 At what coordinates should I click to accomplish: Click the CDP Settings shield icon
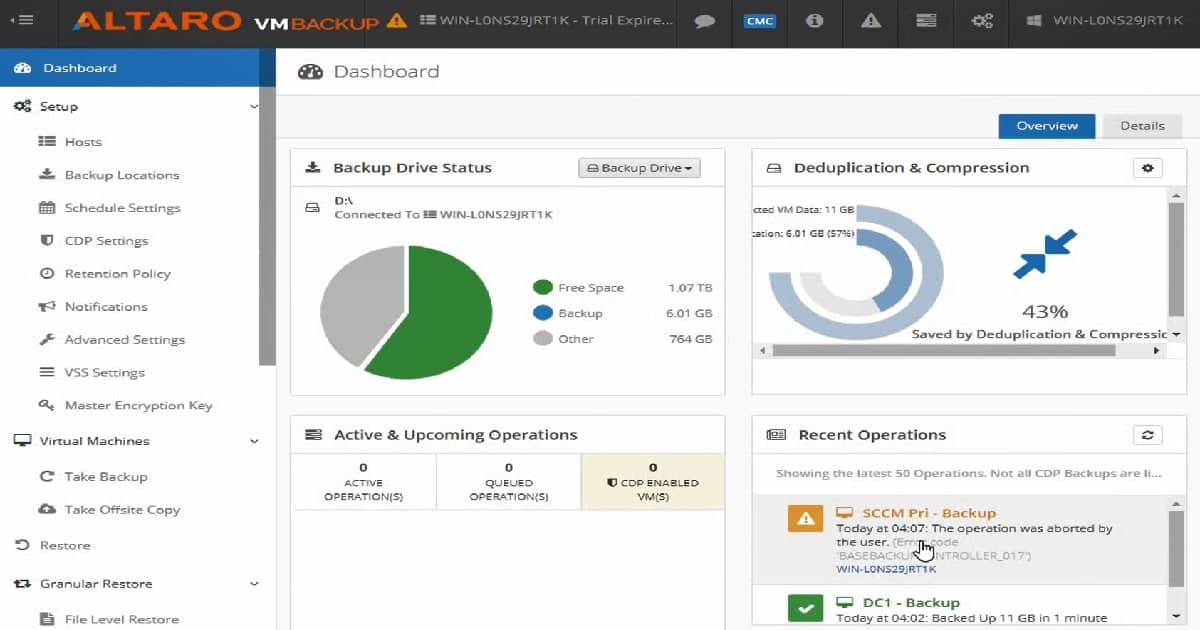coord(47,241)
